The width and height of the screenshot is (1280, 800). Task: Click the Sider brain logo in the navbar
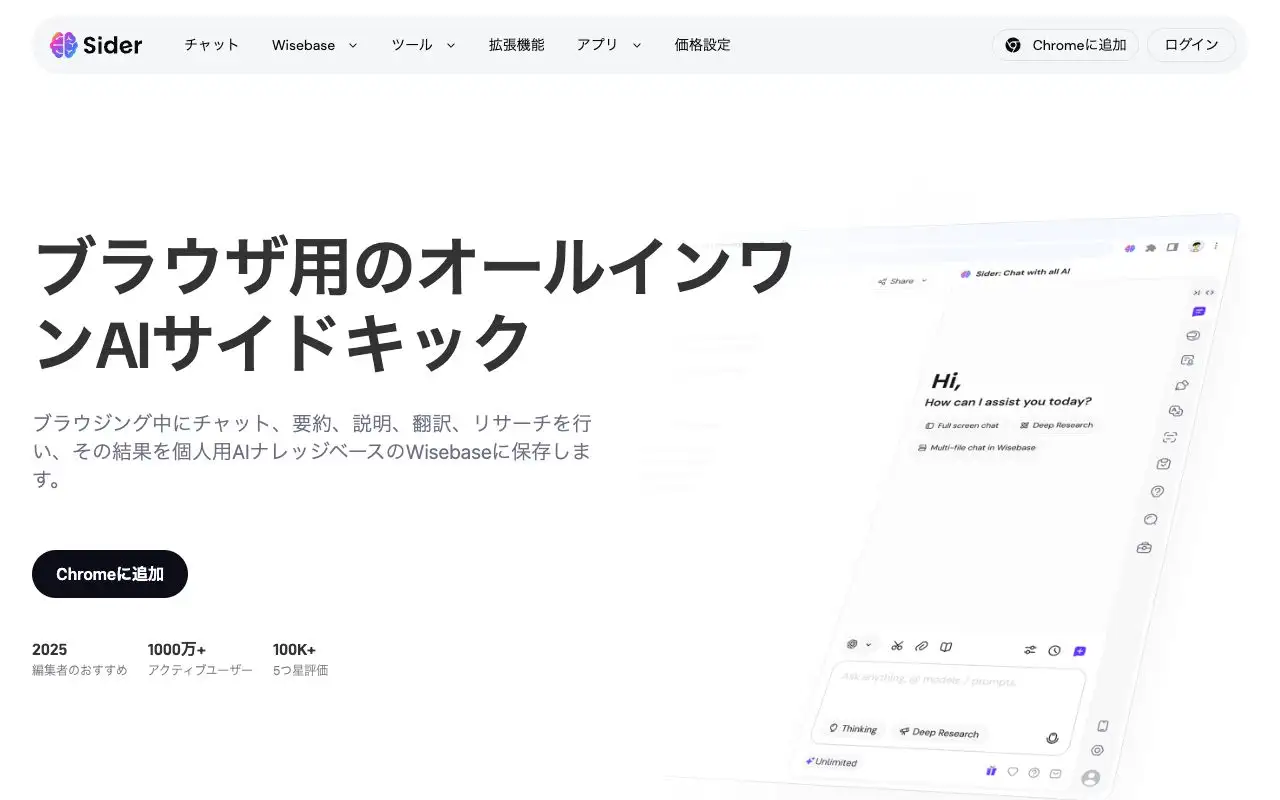click(x=63, y=45)
